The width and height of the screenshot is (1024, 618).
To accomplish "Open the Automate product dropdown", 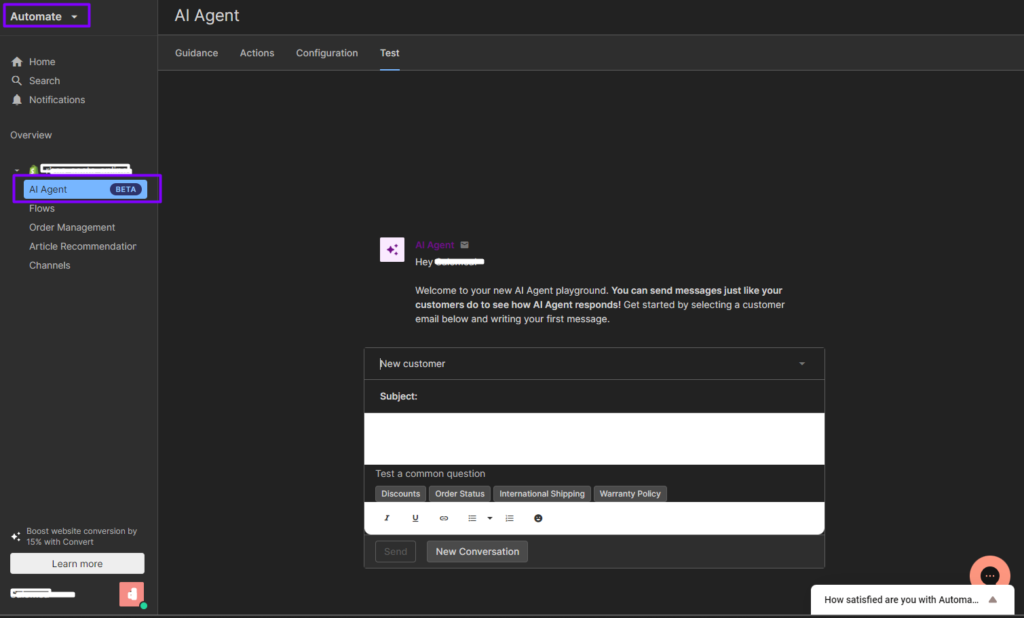I will (46, 16).
